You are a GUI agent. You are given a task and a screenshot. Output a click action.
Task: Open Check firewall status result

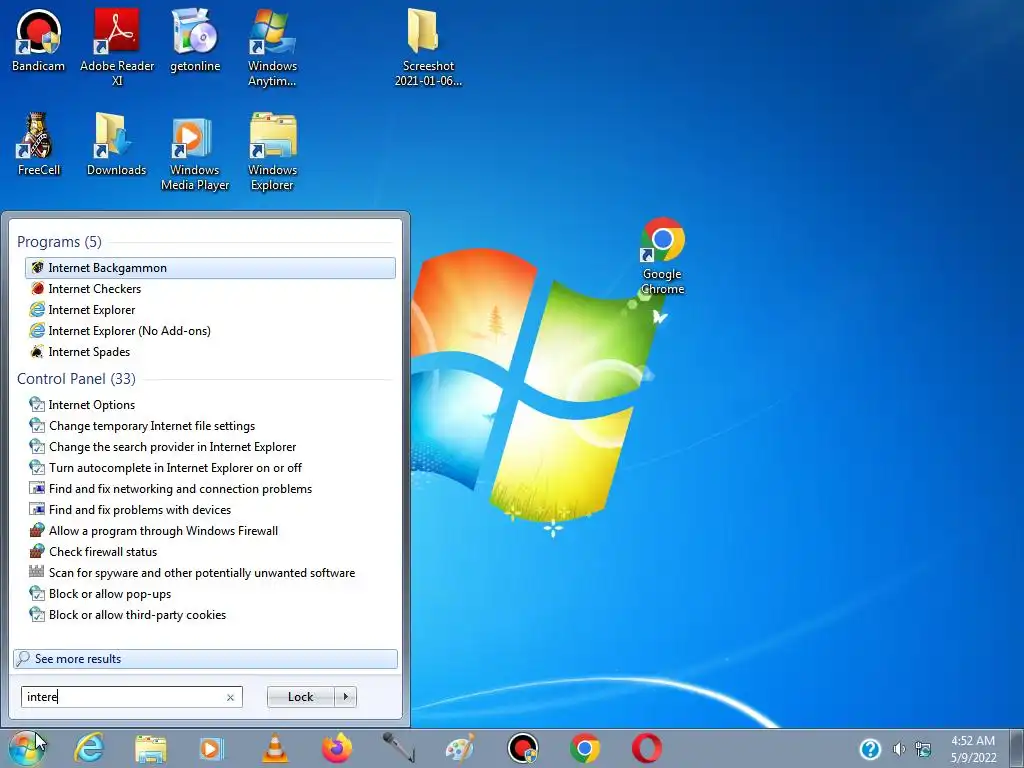pos(210,552)
